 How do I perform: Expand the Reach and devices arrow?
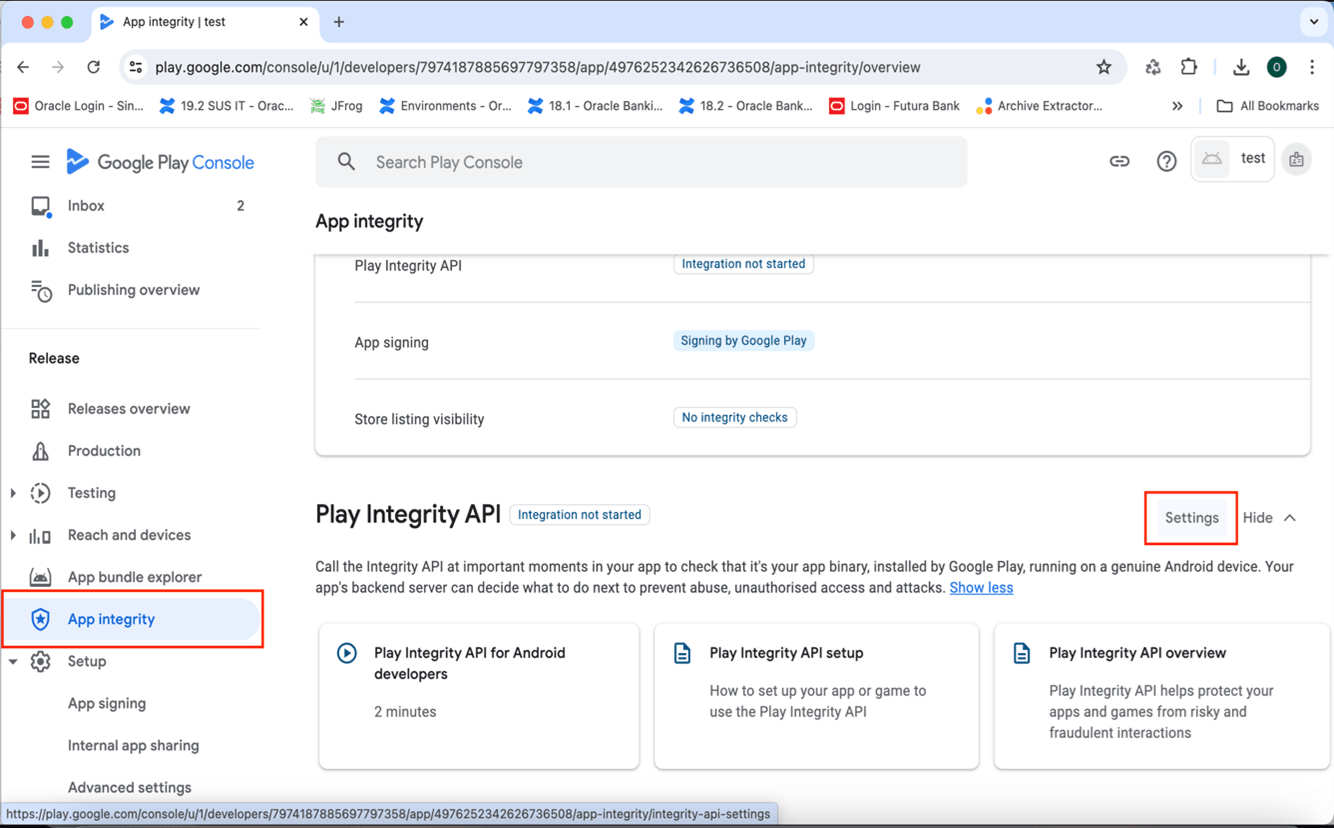coord(13,535)
